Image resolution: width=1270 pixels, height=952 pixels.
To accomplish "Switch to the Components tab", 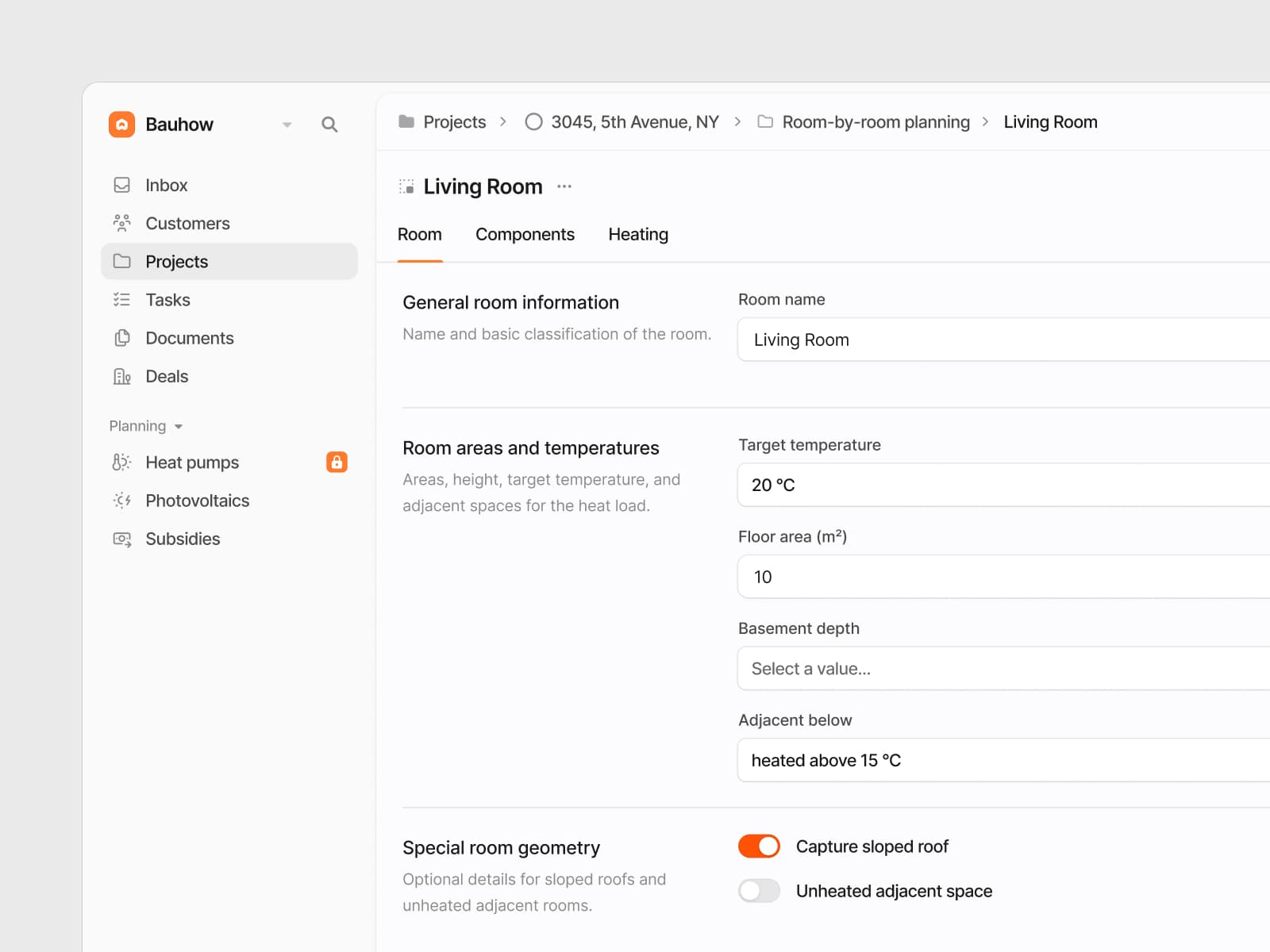I will (x=525, y=235).
